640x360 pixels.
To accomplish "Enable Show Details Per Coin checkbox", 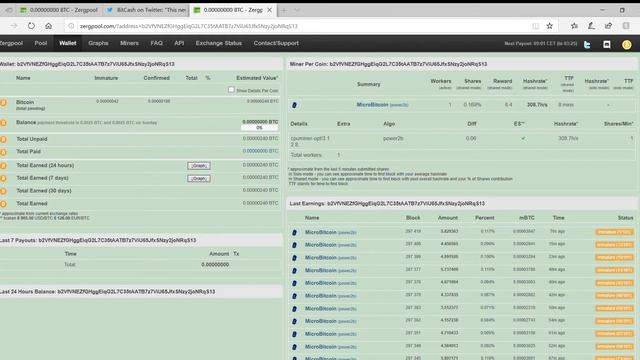I will click(x=231, y=90).
